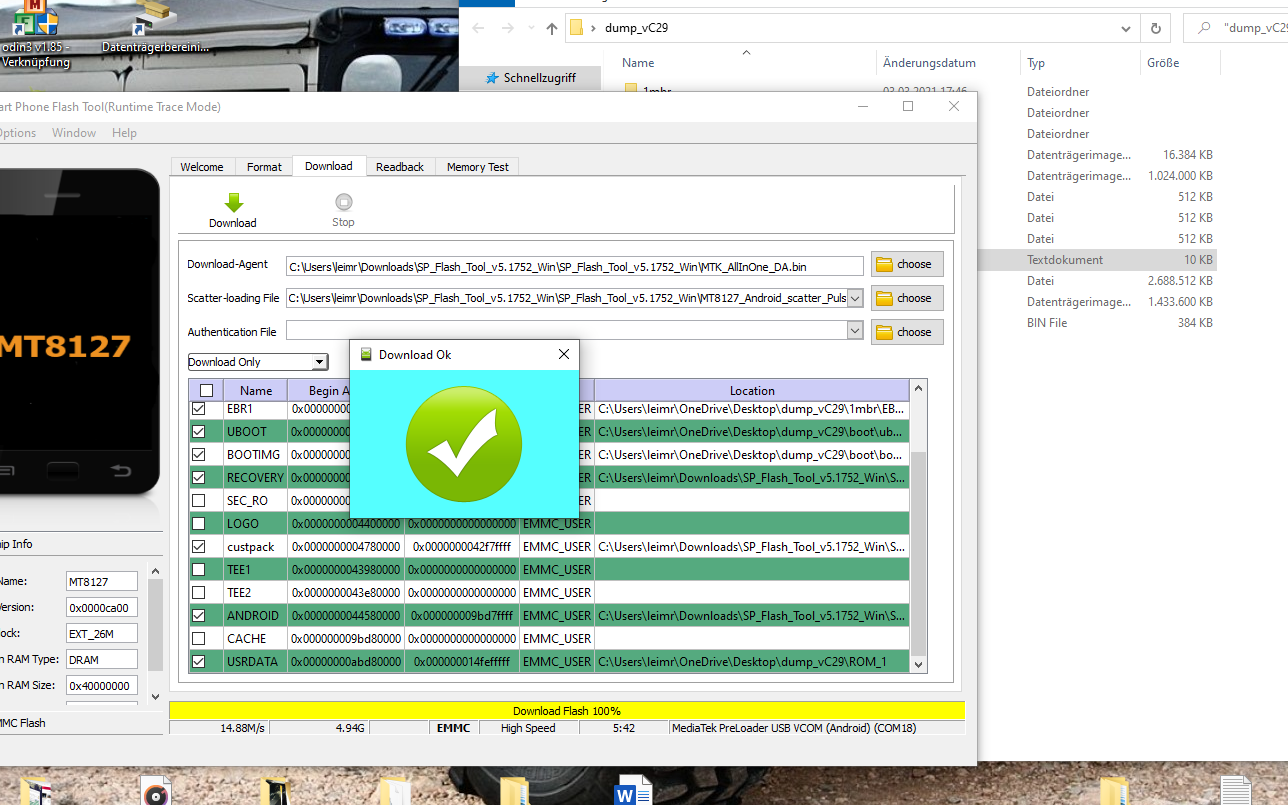
Task: Click the folder icon on Authentication choose button
Action: [x=884, y=332]
